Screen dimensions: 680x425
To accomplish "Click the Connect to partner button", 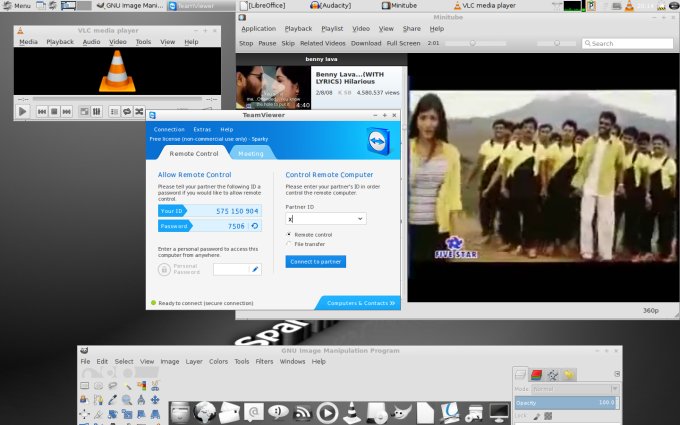I will [315, 261].
